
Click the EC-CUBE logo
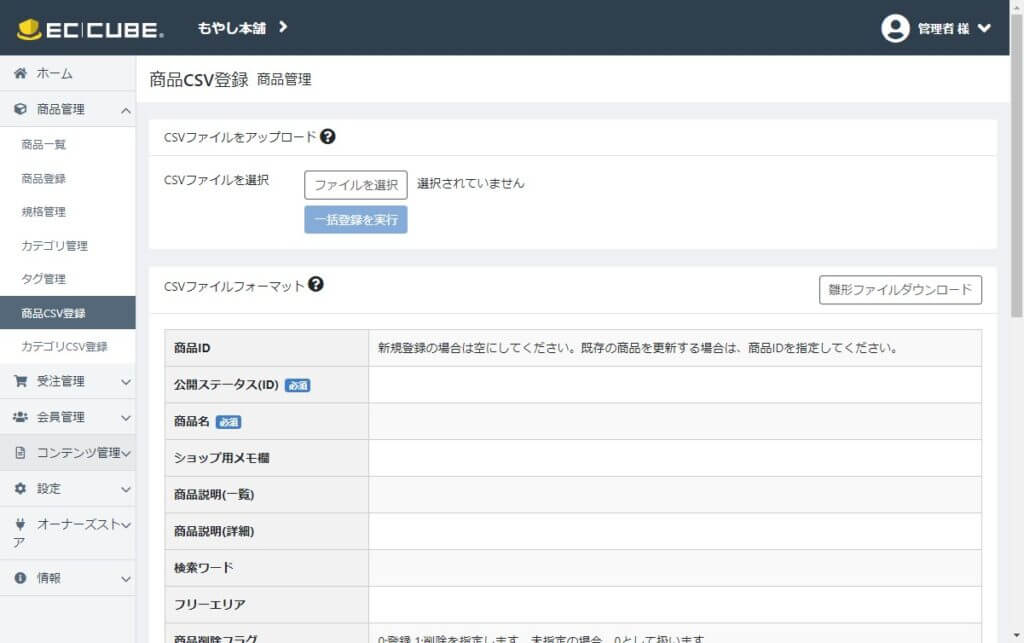click(x=90, y=29)
